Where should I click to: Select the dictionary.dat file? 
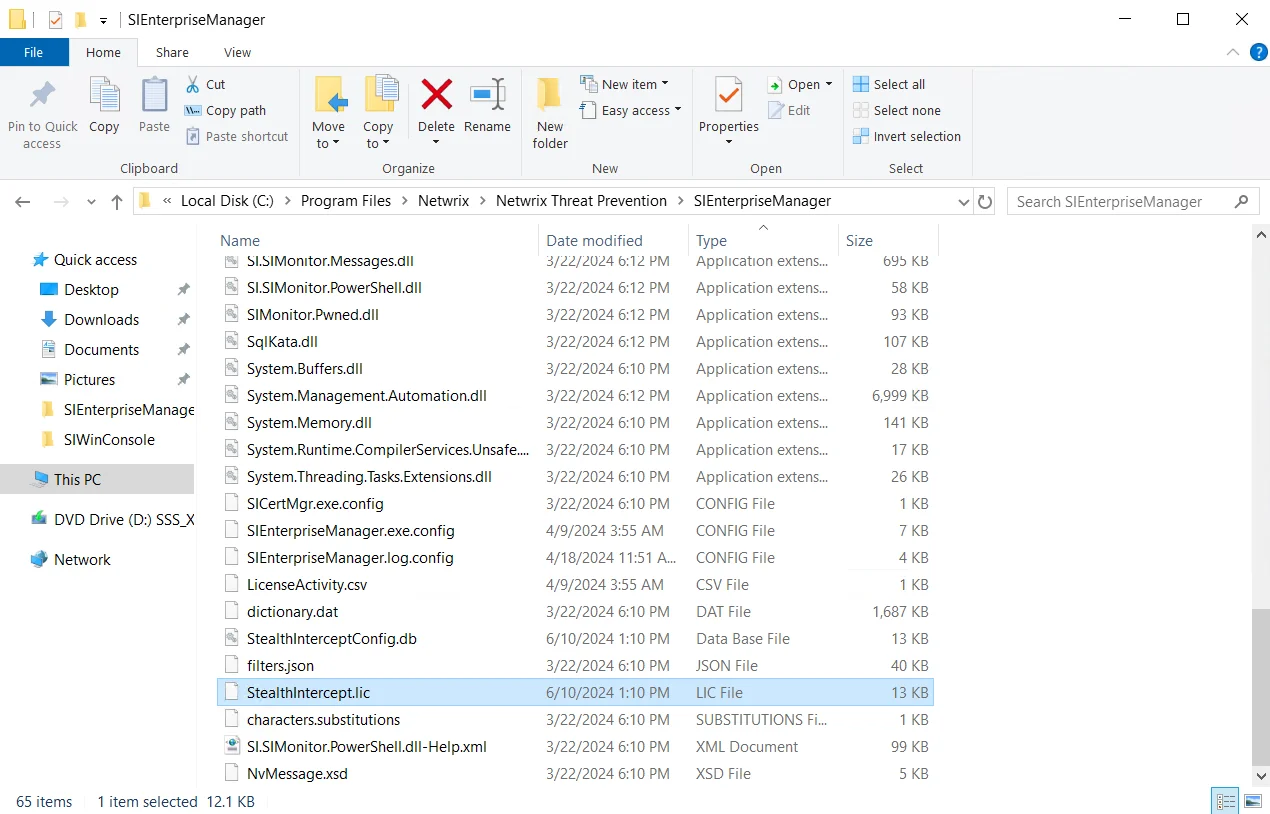pos(292,611)
